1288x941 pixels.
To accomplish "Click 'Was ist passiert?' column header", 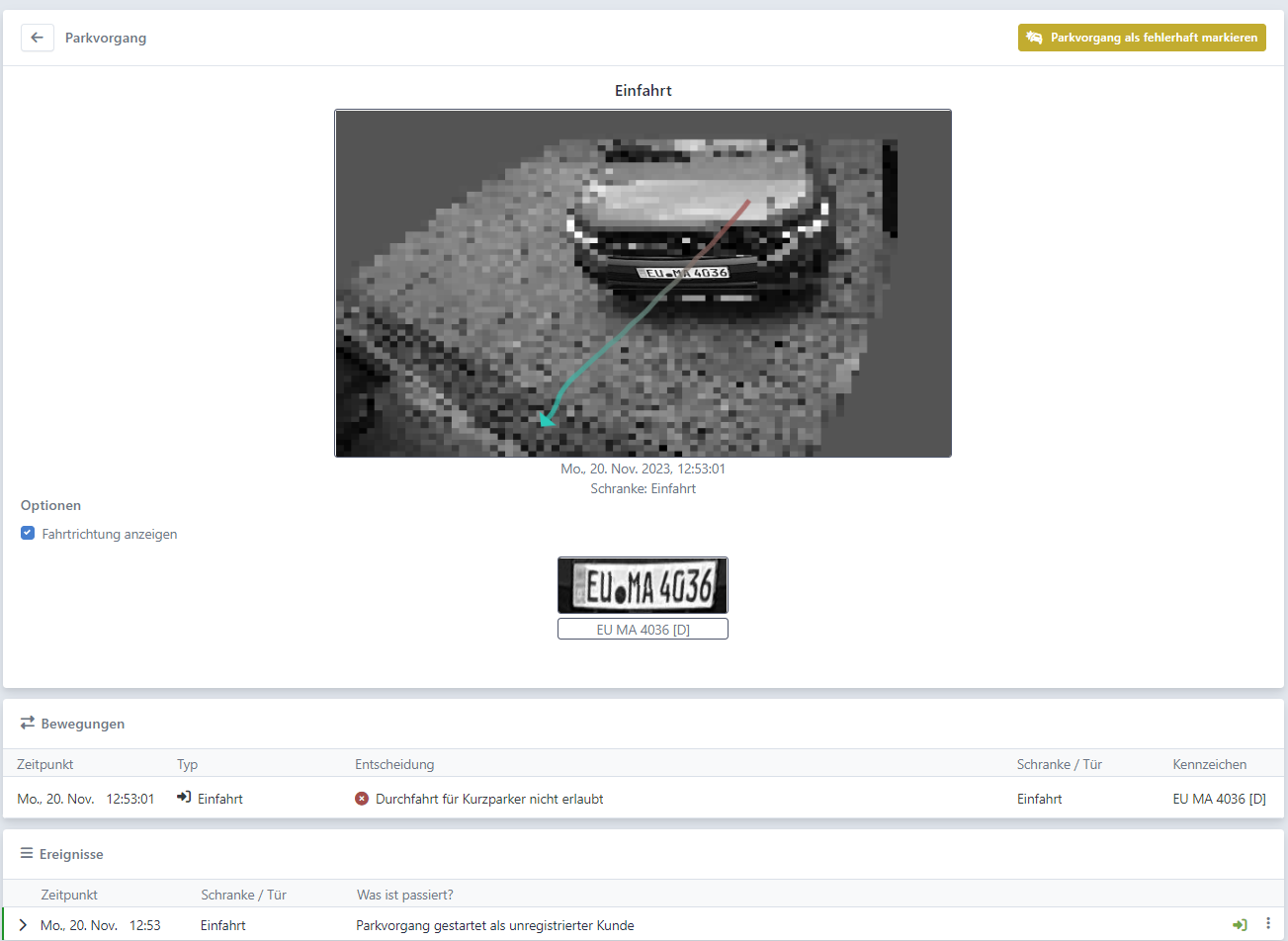I will pyautogui.click(x=405, y=895).
